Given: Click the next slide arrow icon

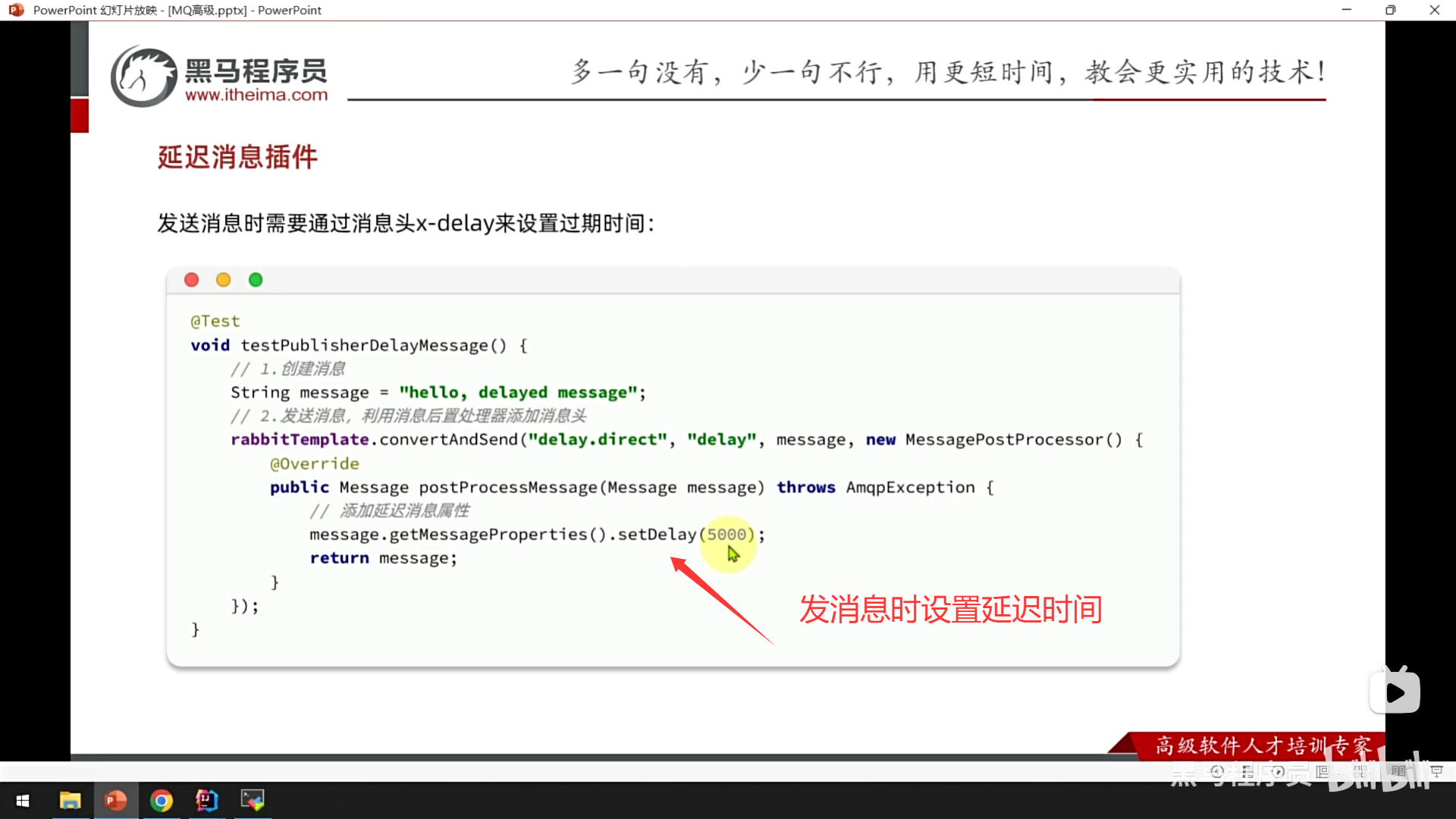Looking at the screenshot, I should click(1279, 771).
